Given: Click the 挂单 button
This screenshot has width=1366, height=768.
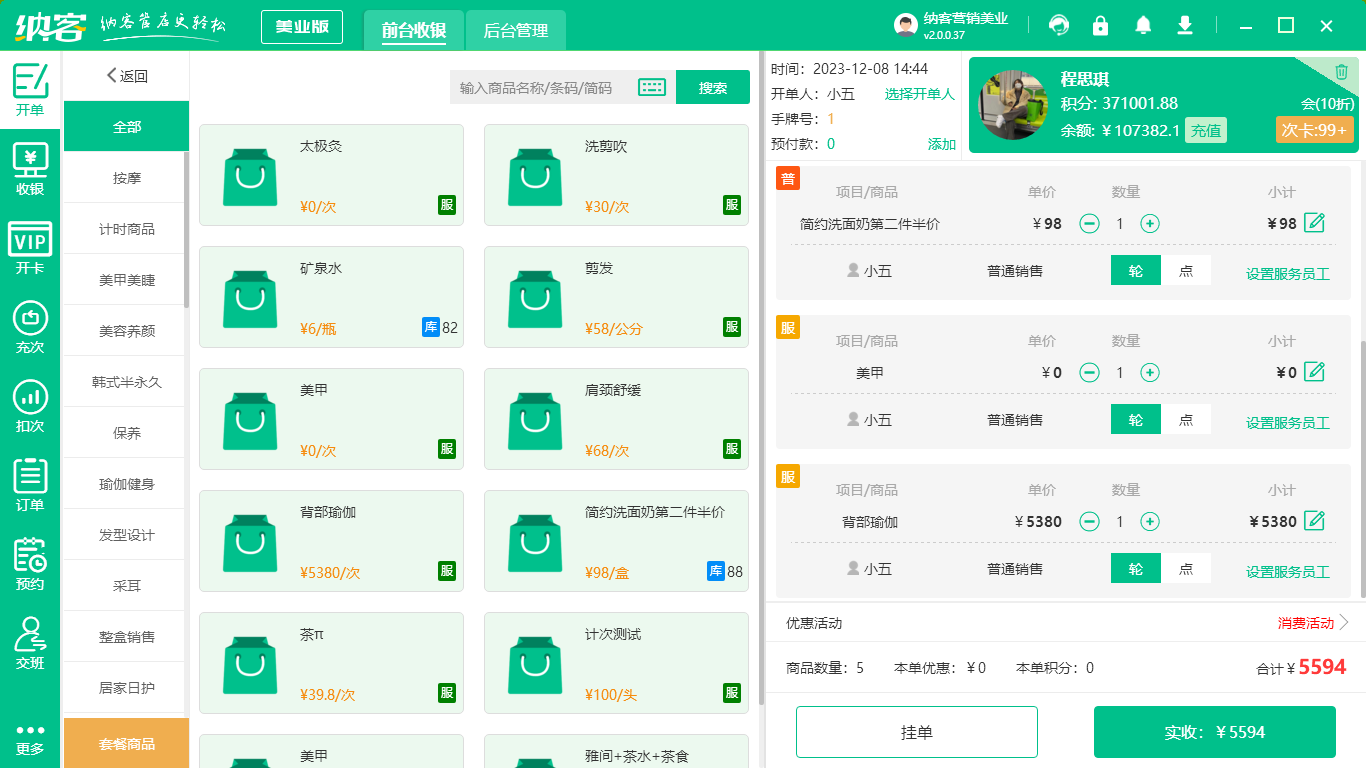Looking at the screenshot, I should 916,731.
